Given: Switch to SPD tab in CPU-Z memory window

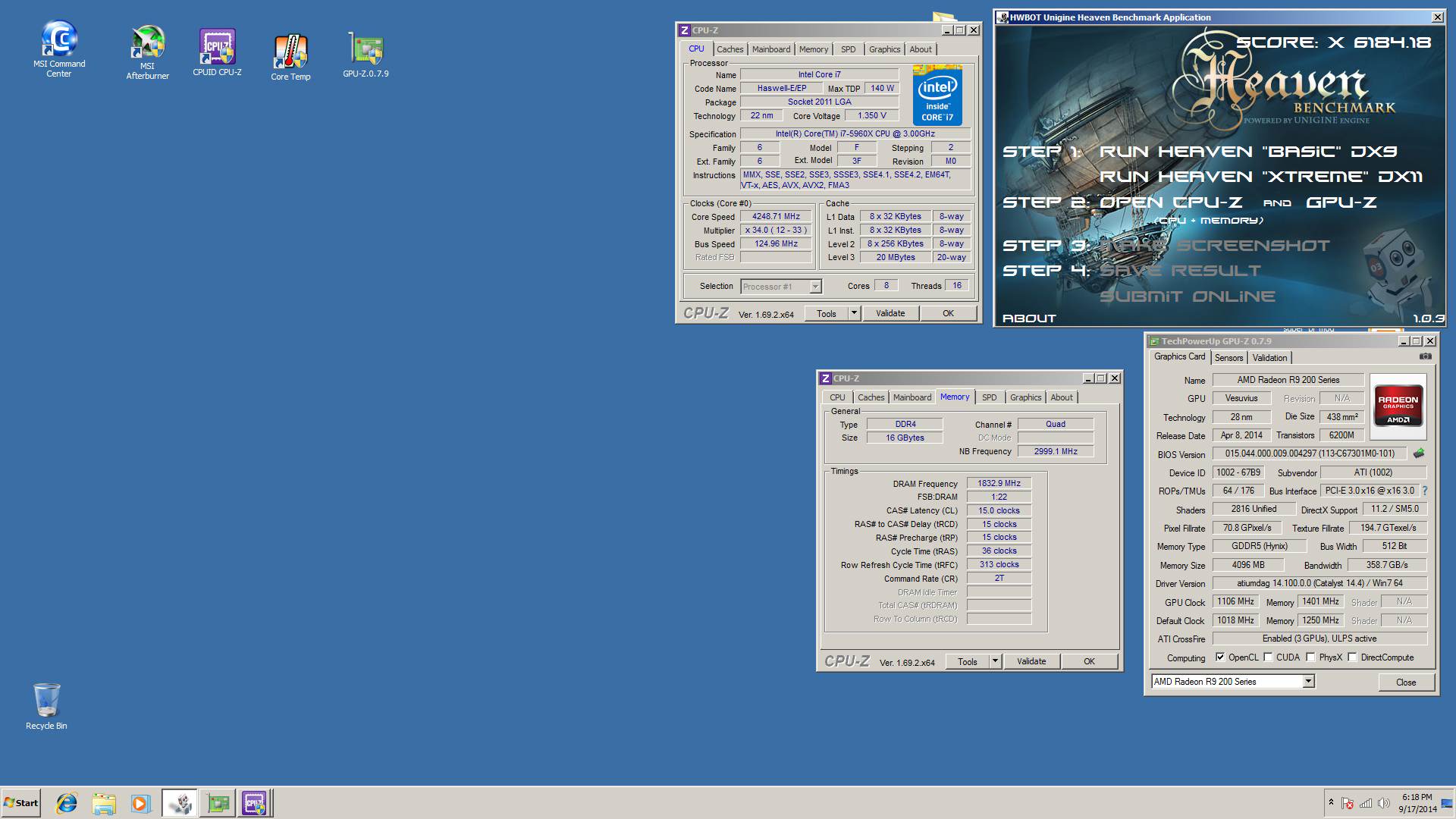Looking at the screenshot, I should tap(989, 397).
